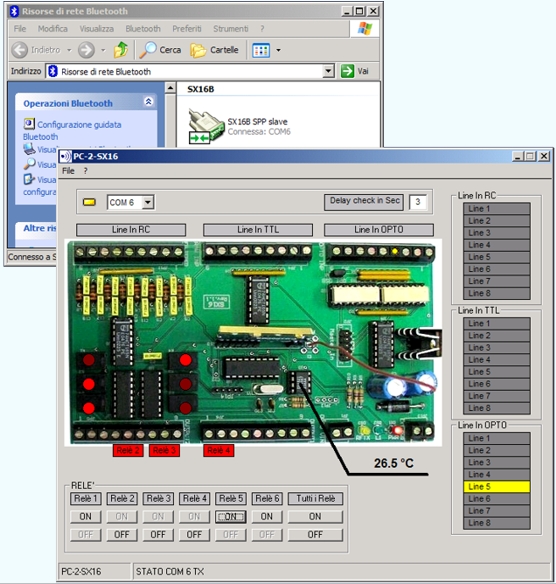Turn Relè 2 OFF
Viewport: 556px width, 584px height.
pyautogui.click(x=122, y=534)
